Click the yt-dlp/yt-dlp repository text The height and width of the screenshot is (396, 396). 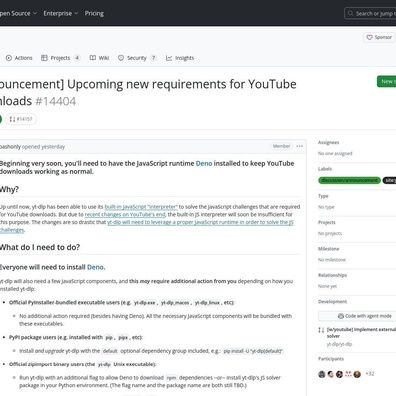(339, 344)
